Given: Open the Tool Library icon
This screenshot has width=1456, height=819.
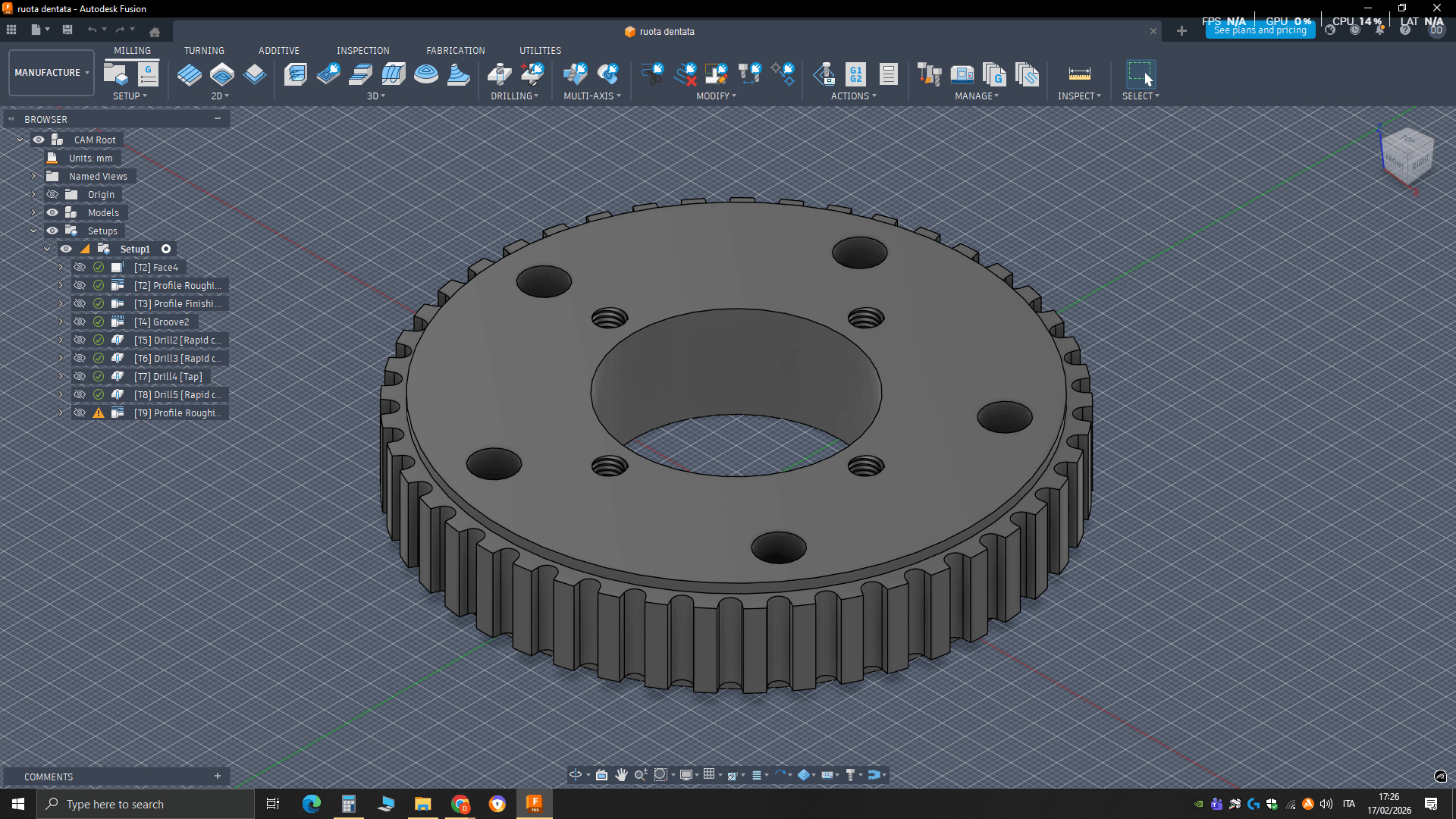Looking at the screenshot, I should 929,74.
